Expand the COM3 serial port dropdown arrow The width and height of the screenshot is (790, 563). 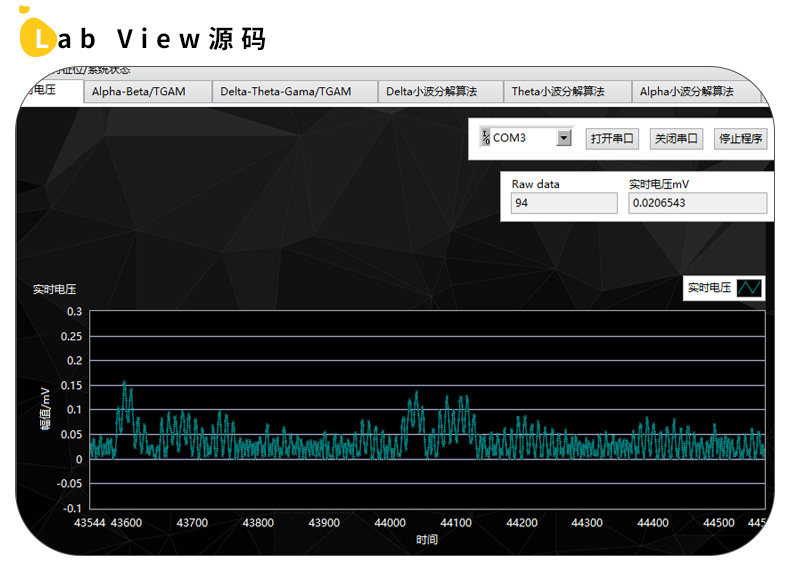pyautogui.click(x=564, y=138)
